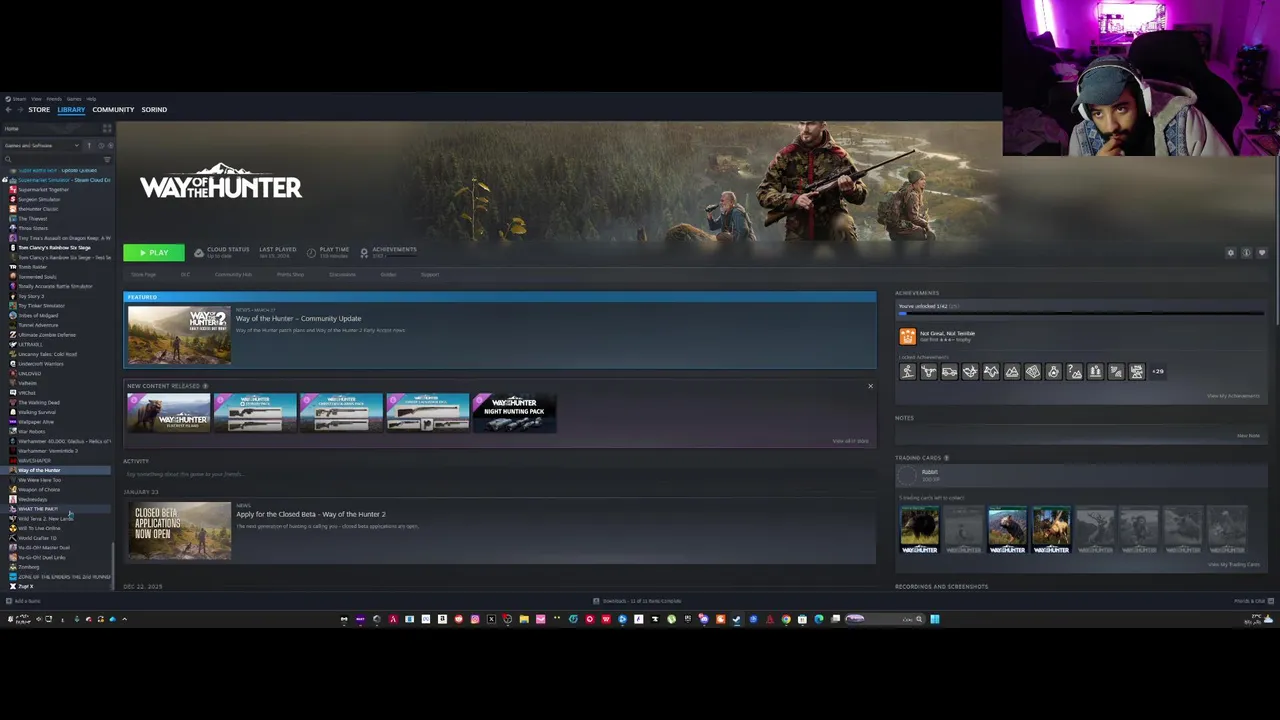Open game info icon
Viewport: 1280px width, 720px height.
pyautogui.click(x=1246, y=253)
